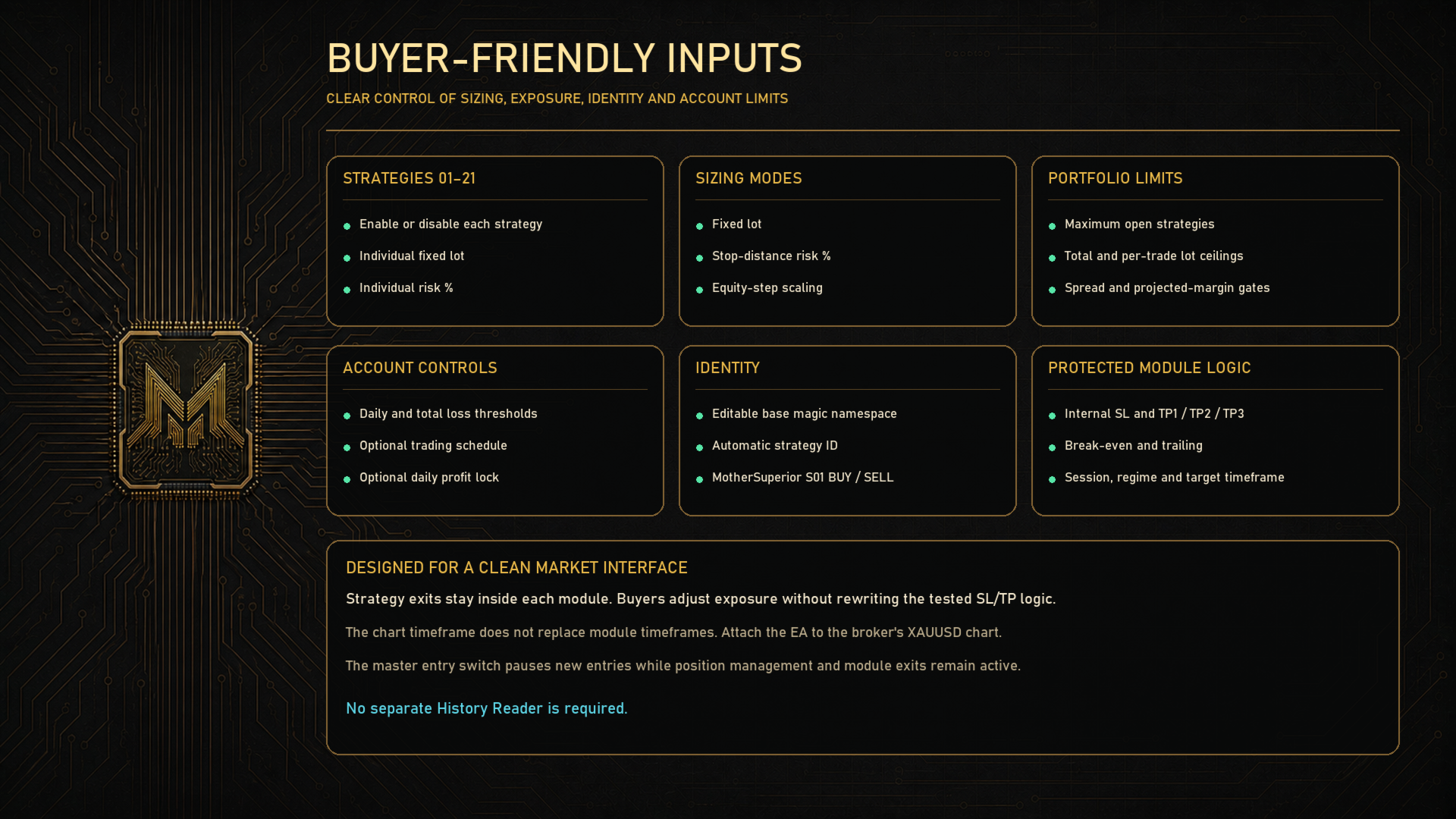Click DESIGNED FOR A CLEAN MARKET INTERFACE heading
The image size is (1456, 819).
[x=516, y=568]
